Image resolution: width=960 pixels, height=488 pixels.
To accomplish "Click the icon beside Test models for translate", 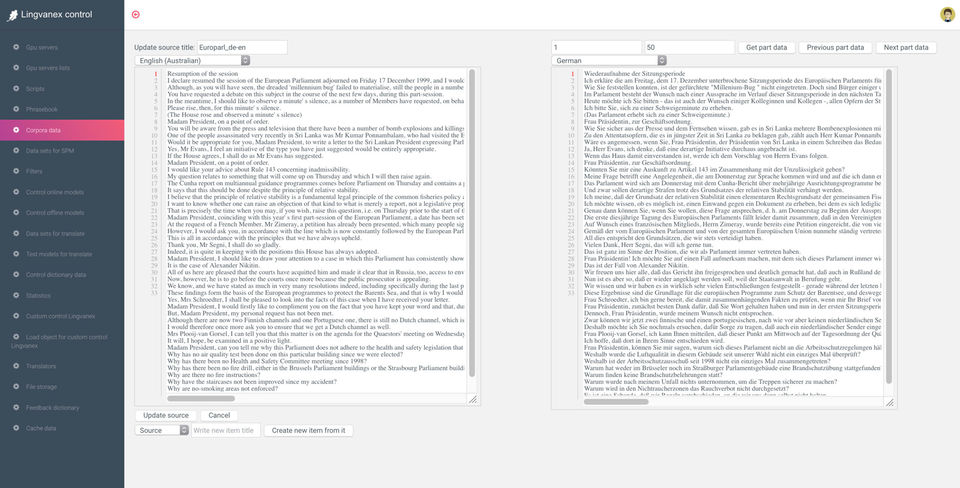I will pyautogui.click(x=16, y=254).
